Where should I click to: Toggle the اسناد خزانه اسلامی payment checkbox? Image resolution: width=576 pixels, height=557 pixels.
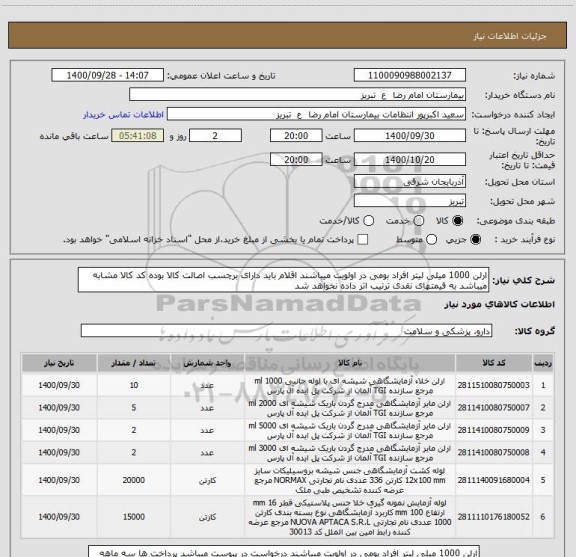tap(363, 240)
